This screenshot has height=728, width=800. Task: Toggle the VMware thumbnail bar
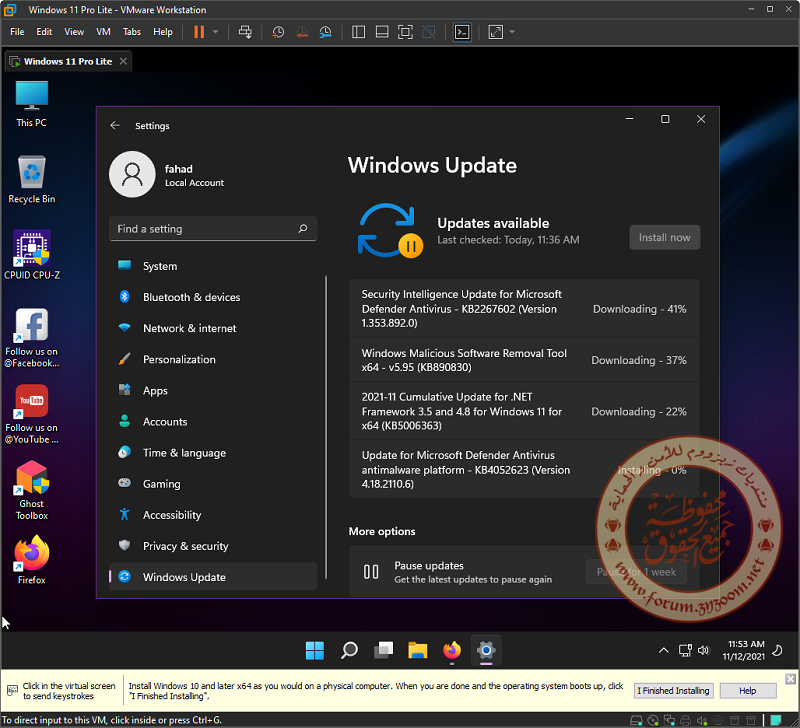point(382,32)
